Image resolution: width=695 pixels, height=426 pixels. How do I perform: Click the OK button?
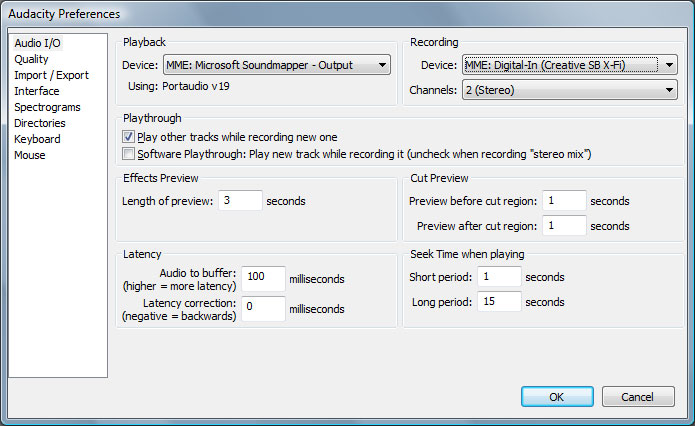[557, 397]
